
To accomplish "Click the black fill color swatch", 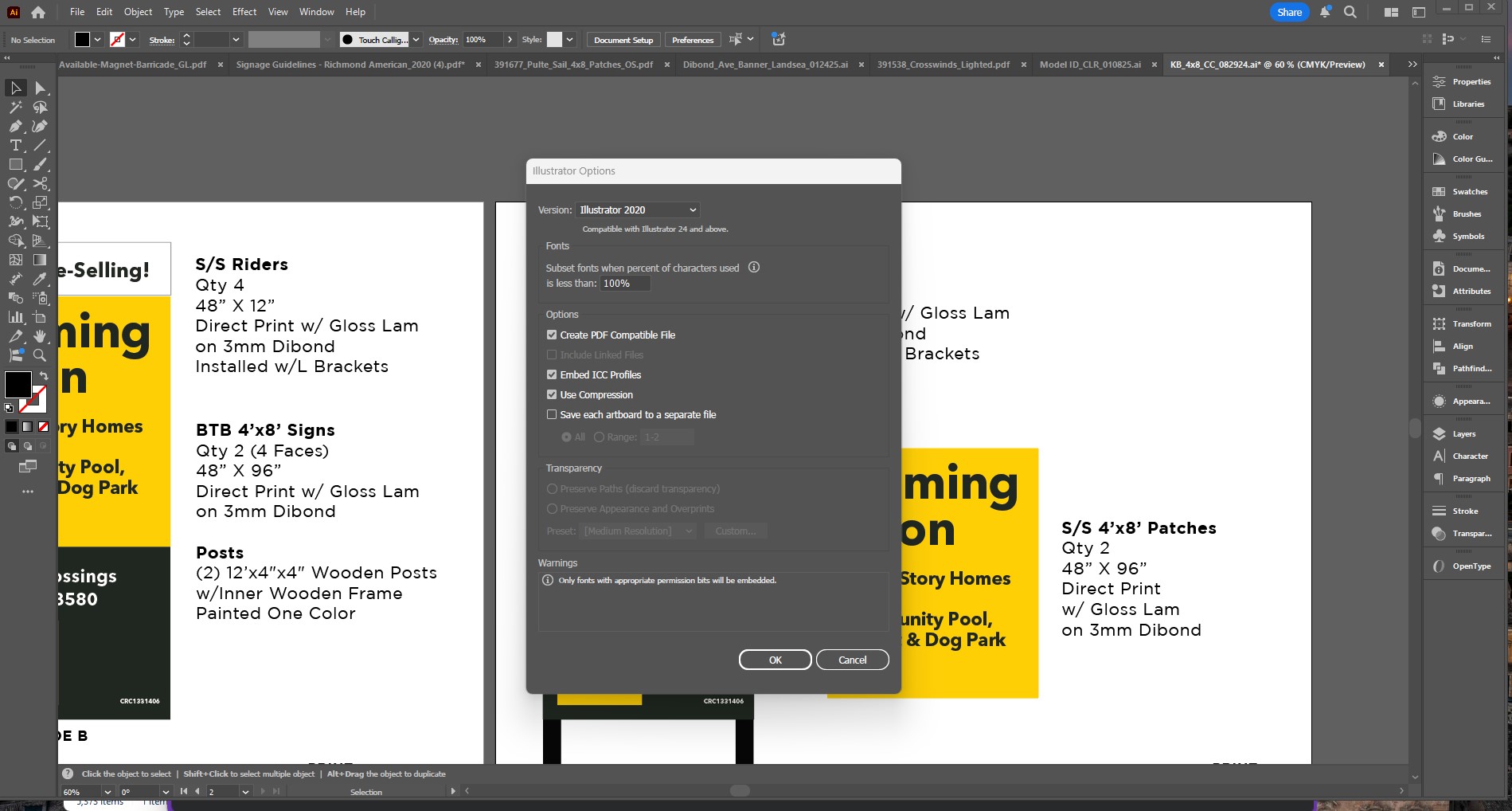I will coord(18,386).
